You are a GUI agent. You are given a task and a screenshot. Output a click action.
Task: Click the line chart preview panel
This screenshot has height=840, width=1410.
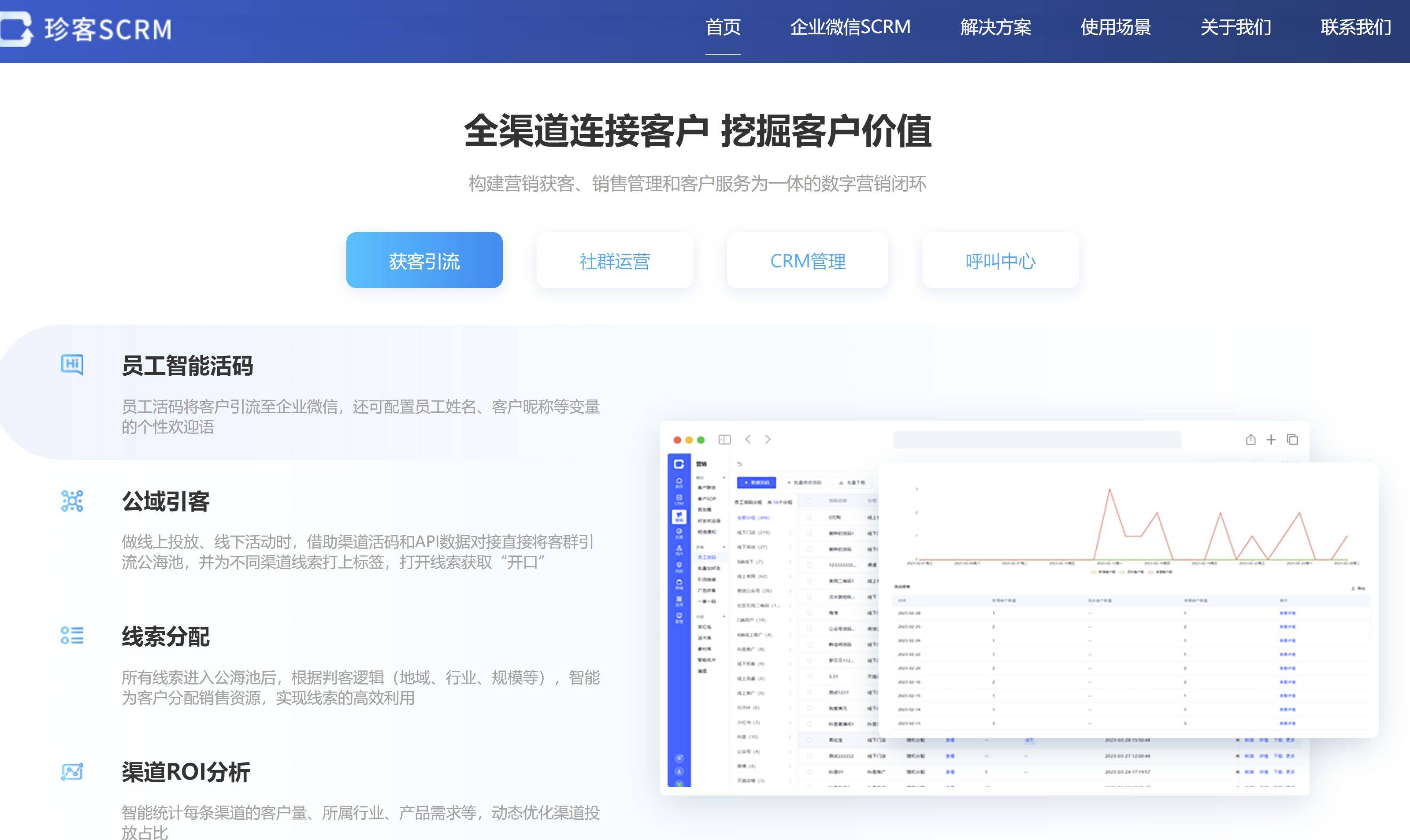tap(1129, 599)
